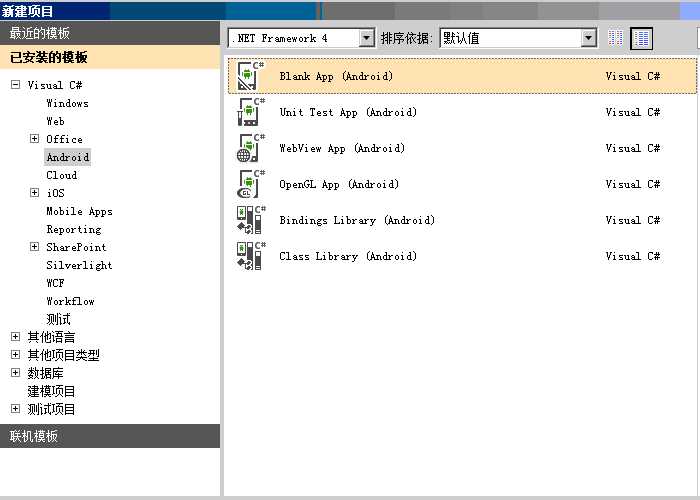Viewport: 700px width, 500px height.
Task: Choose Unit Test App (Android) template name
Action: [x=348, y=112]
